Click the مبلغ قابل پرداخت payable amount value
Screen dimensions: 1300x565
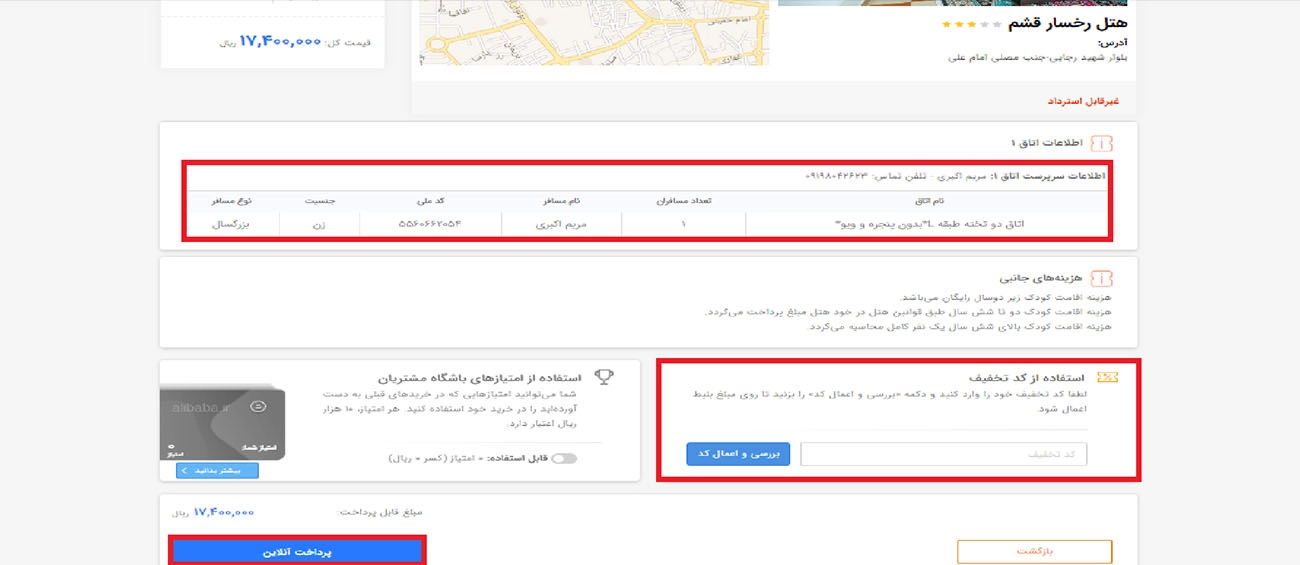(224, 512)
